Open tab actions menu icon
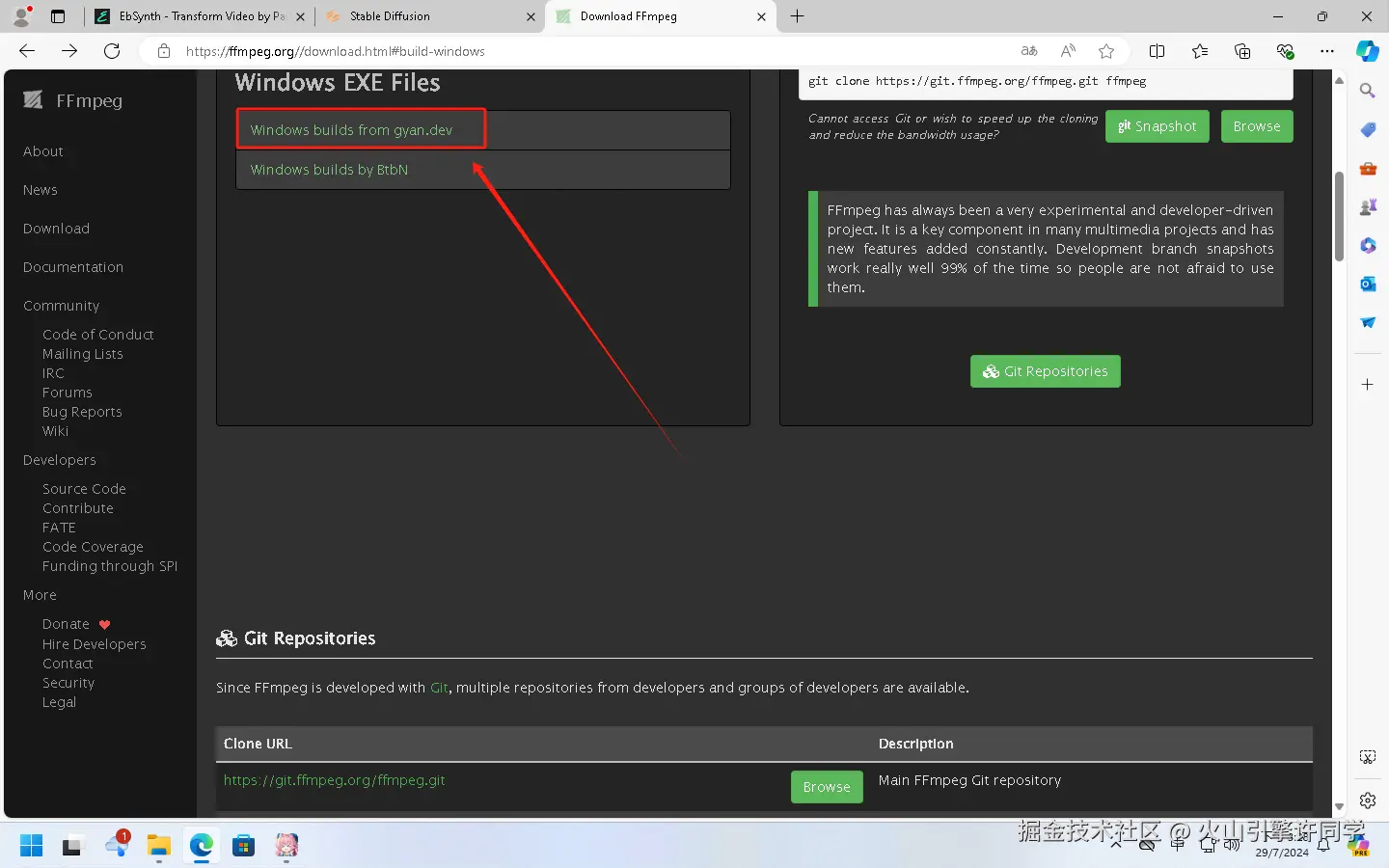Screen dimensions: 1389x868 [58, 16]
